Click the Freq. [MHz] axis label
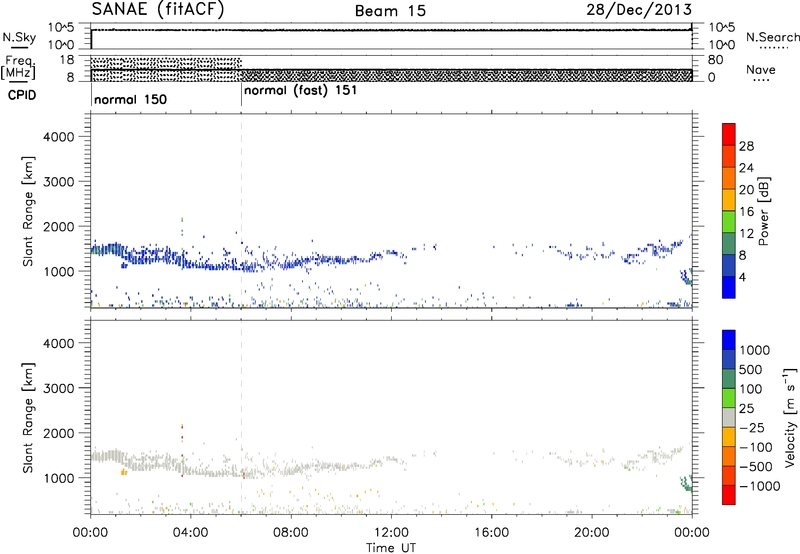 coord(19,67)
